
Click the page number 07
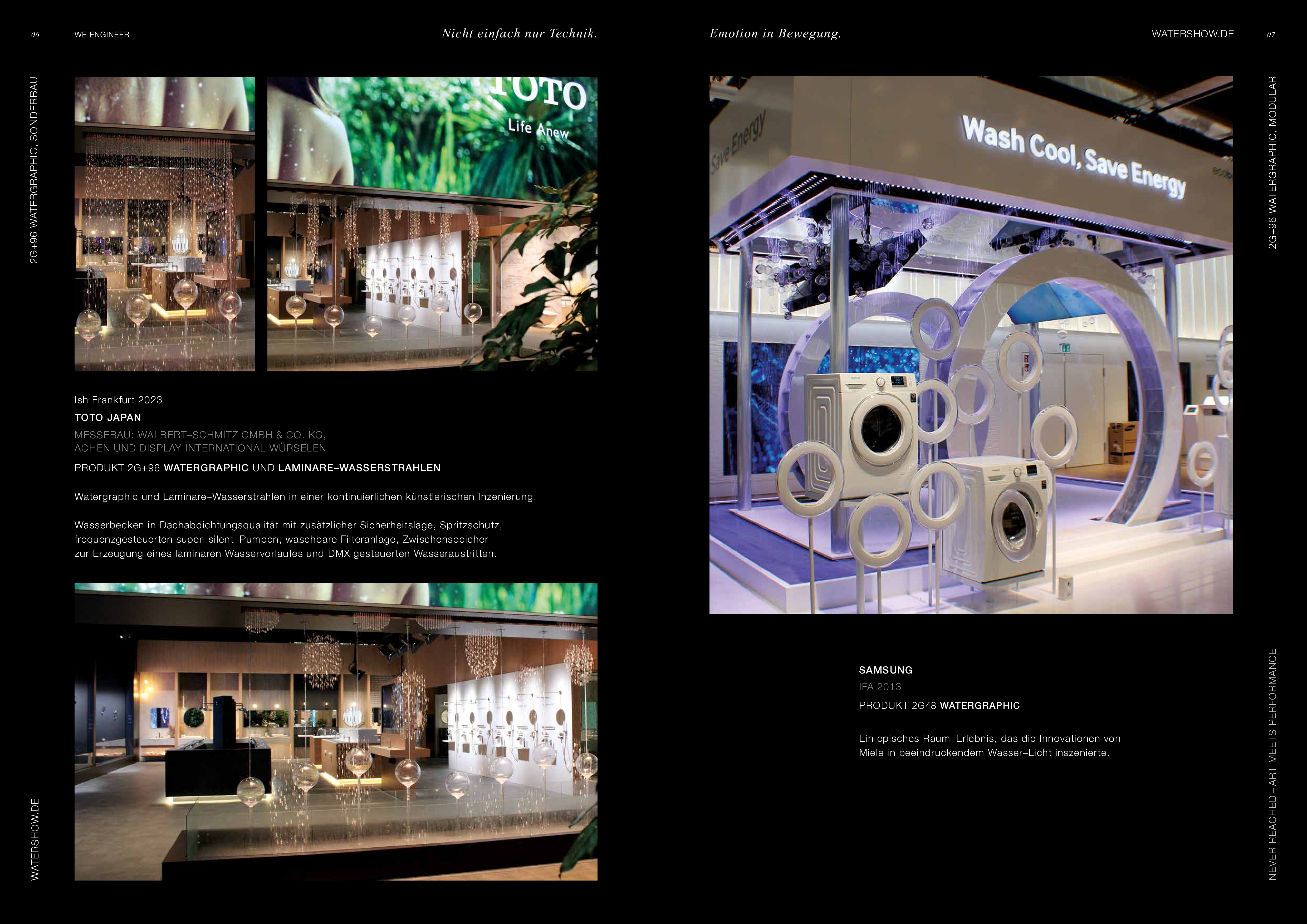(1271, 35)
